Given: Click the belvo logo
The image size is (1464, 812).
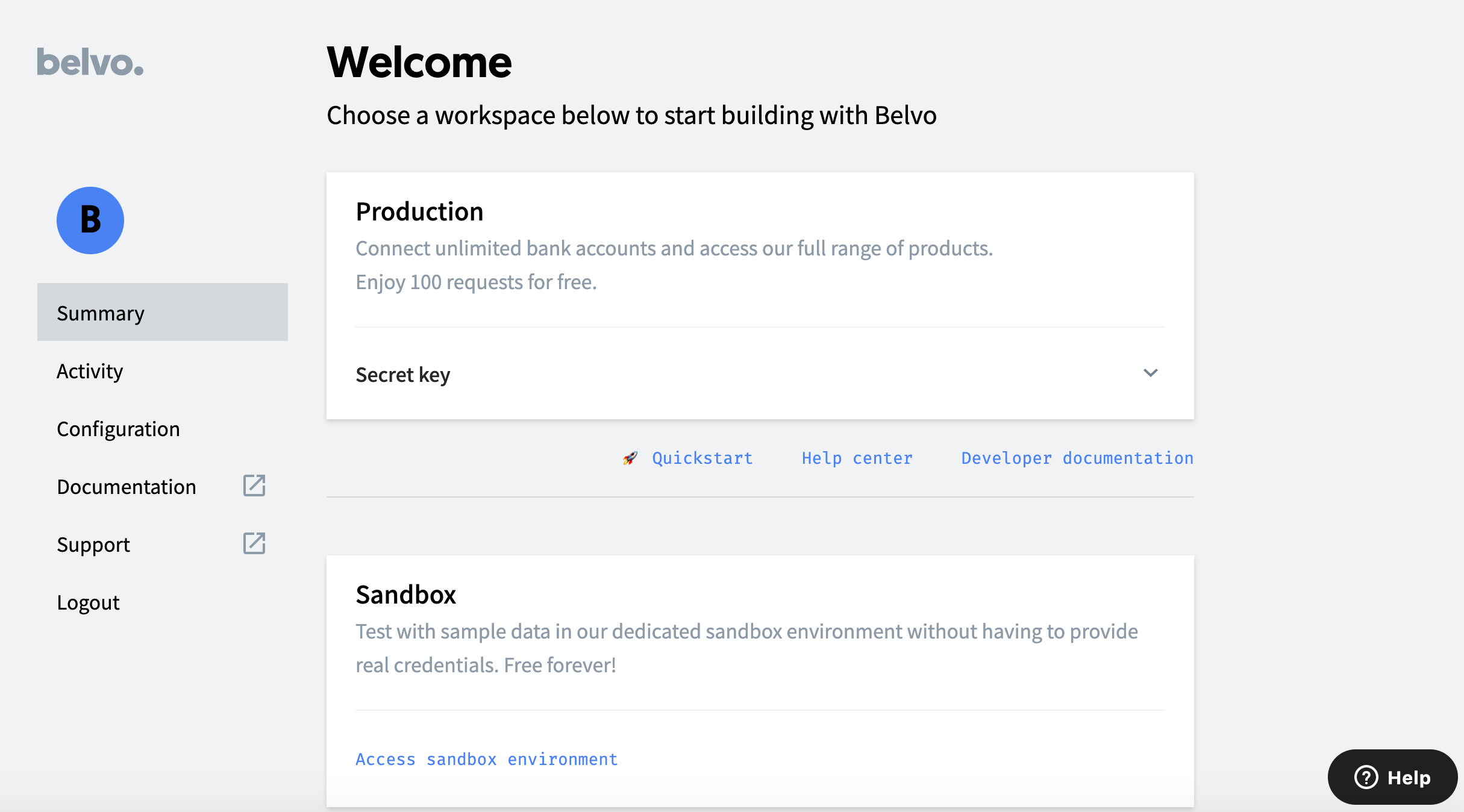Looking at the screenshot, I should pos(90,62).
